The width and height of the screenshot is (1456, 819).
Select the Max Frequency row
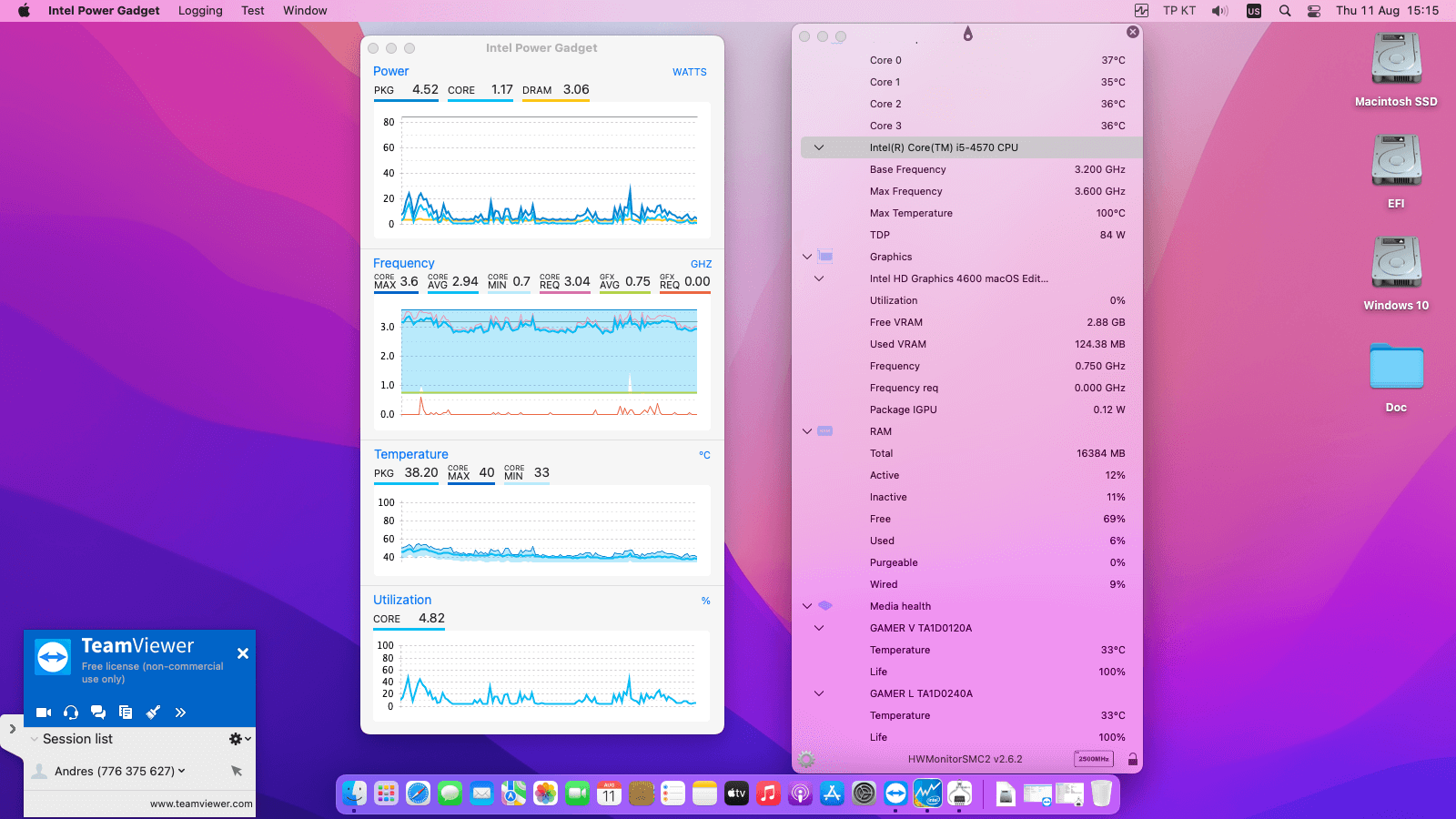click(971, 191)
